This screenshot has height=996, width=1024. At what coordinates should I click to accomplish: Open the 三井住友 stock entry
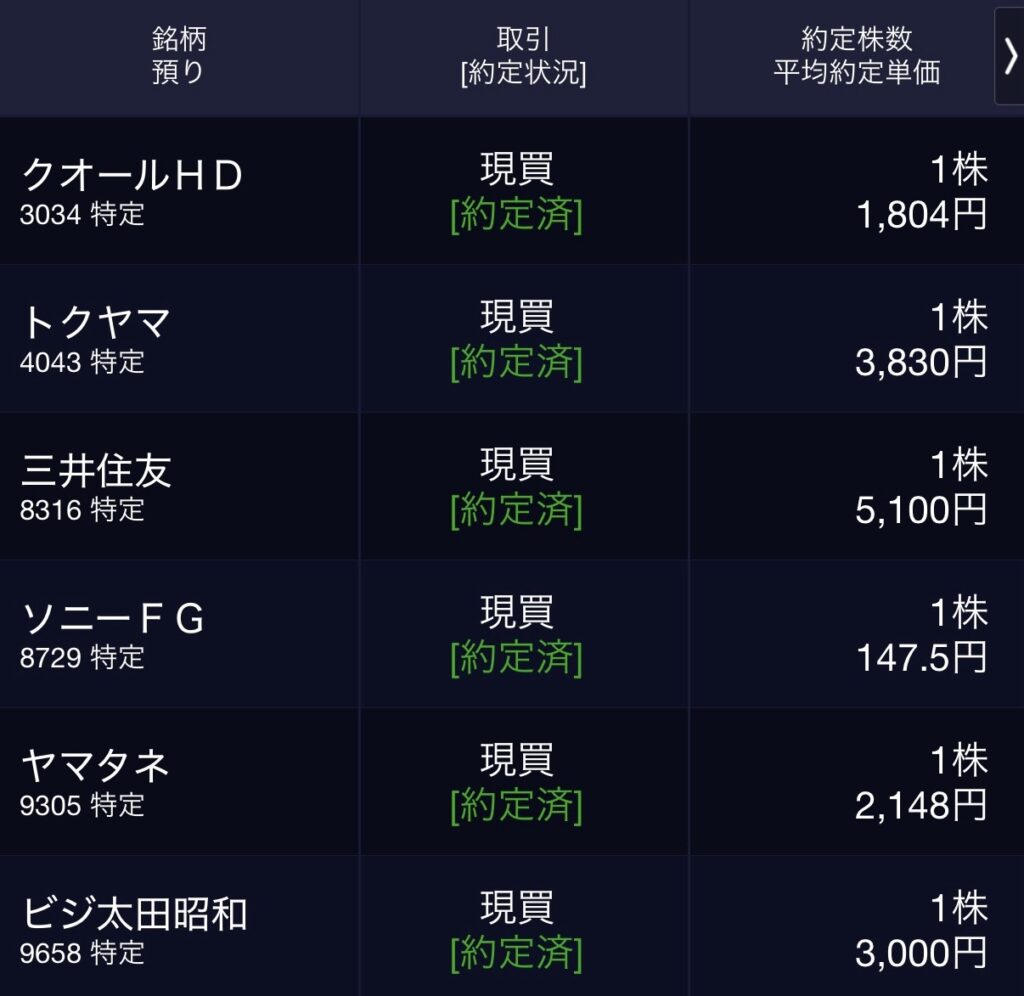coord(96,470)
